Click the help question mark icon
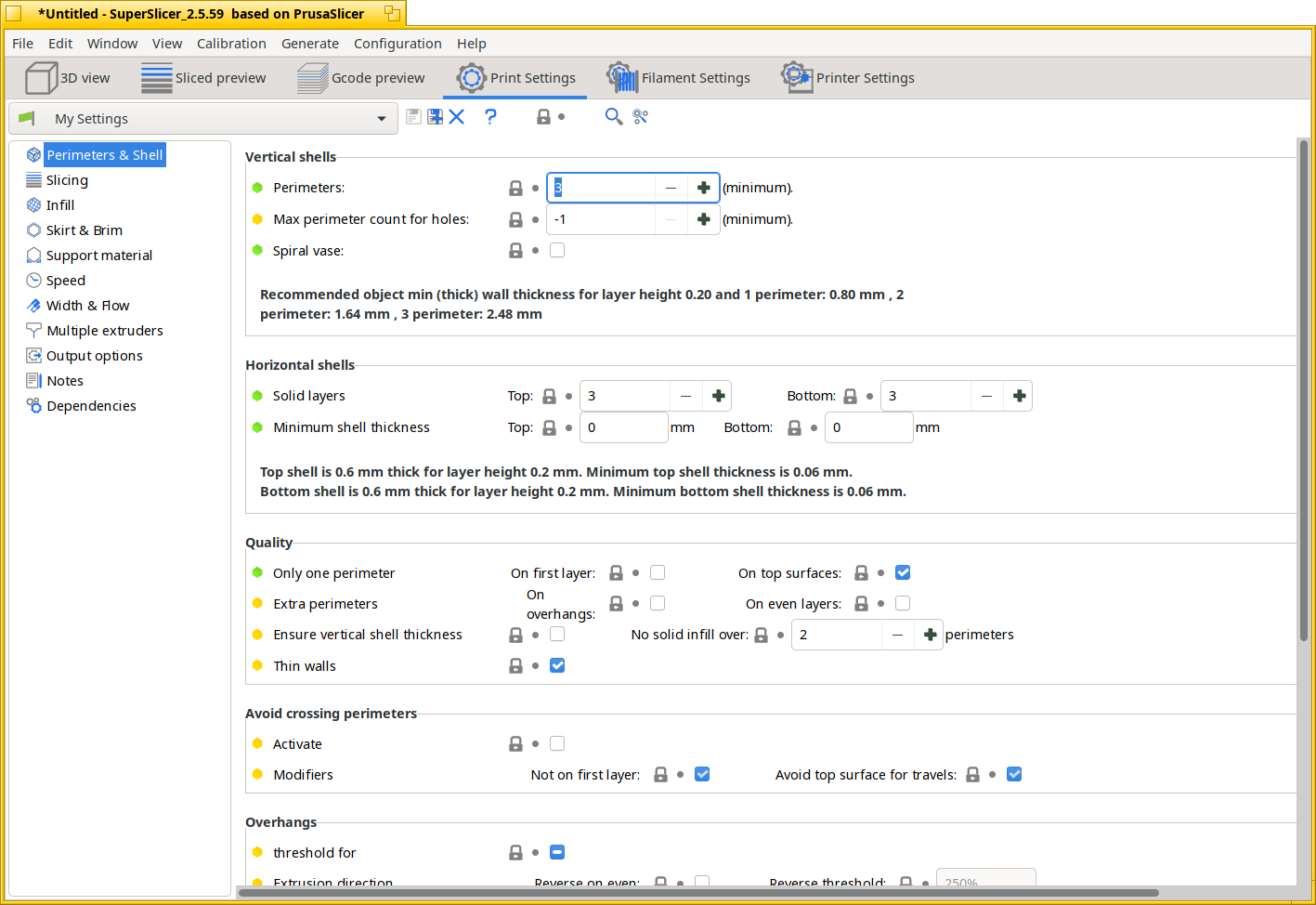Screen dimensions: 1316x905 490,116
